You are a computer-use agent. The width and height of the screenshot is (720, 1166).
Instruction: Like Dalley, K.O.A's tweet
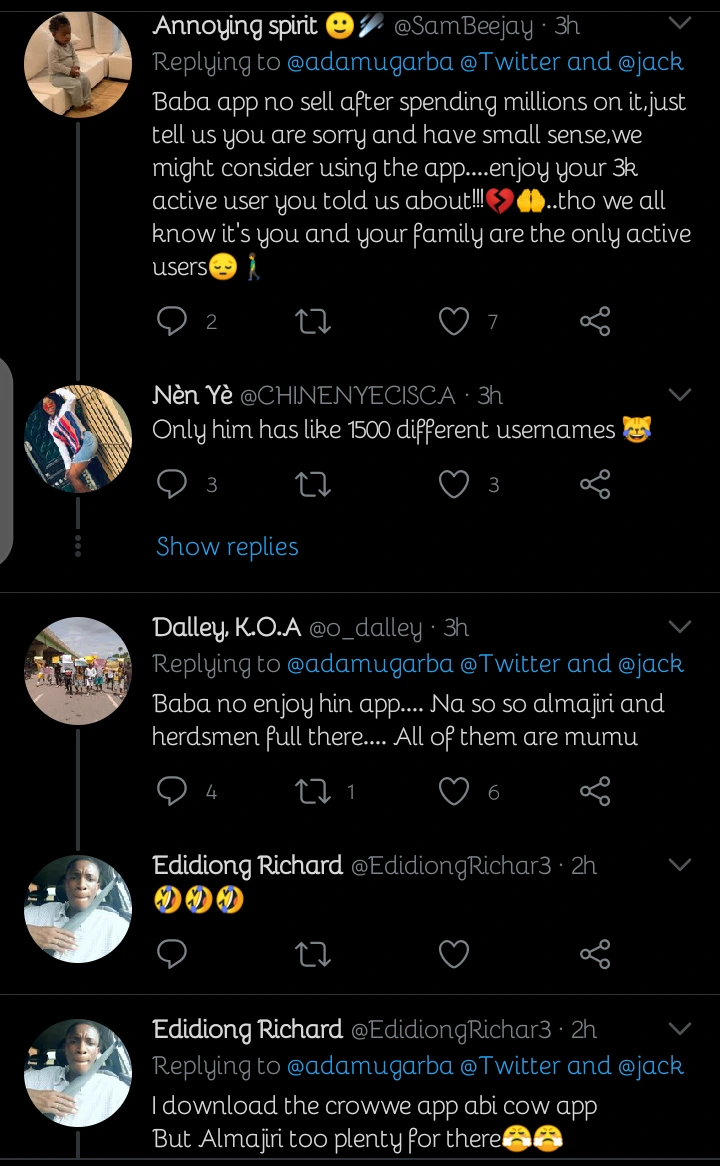tap(454, 792)
